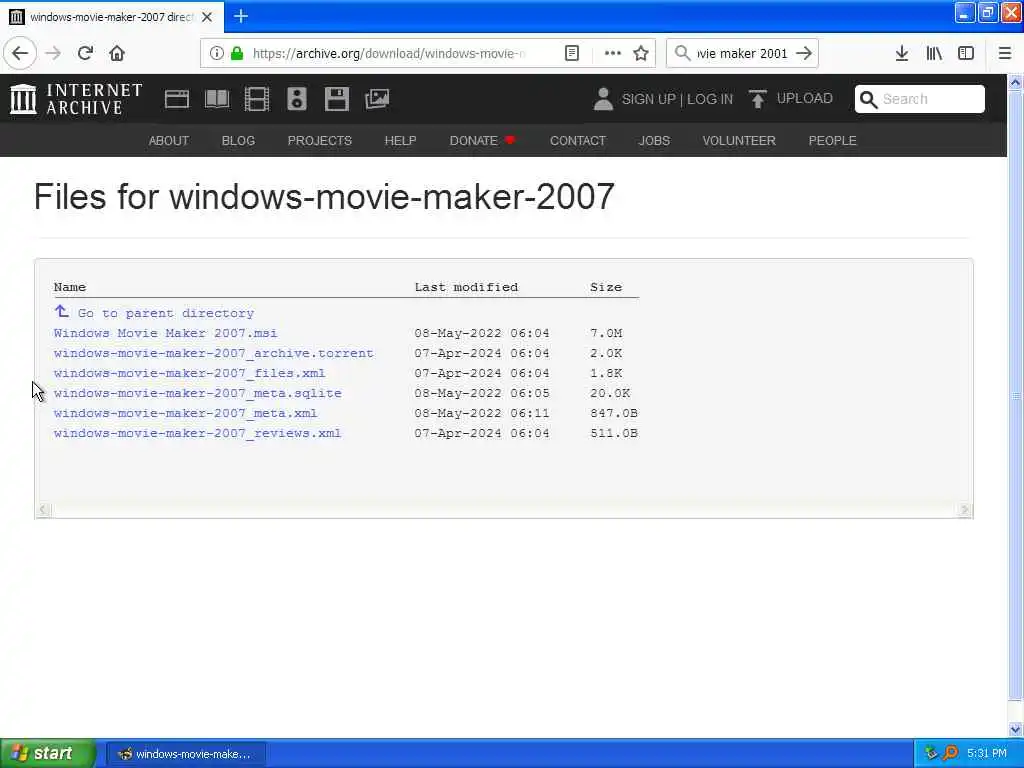Open the Video film icon
This screenshot has width=1024, height=768.
[x=257, y=99]
